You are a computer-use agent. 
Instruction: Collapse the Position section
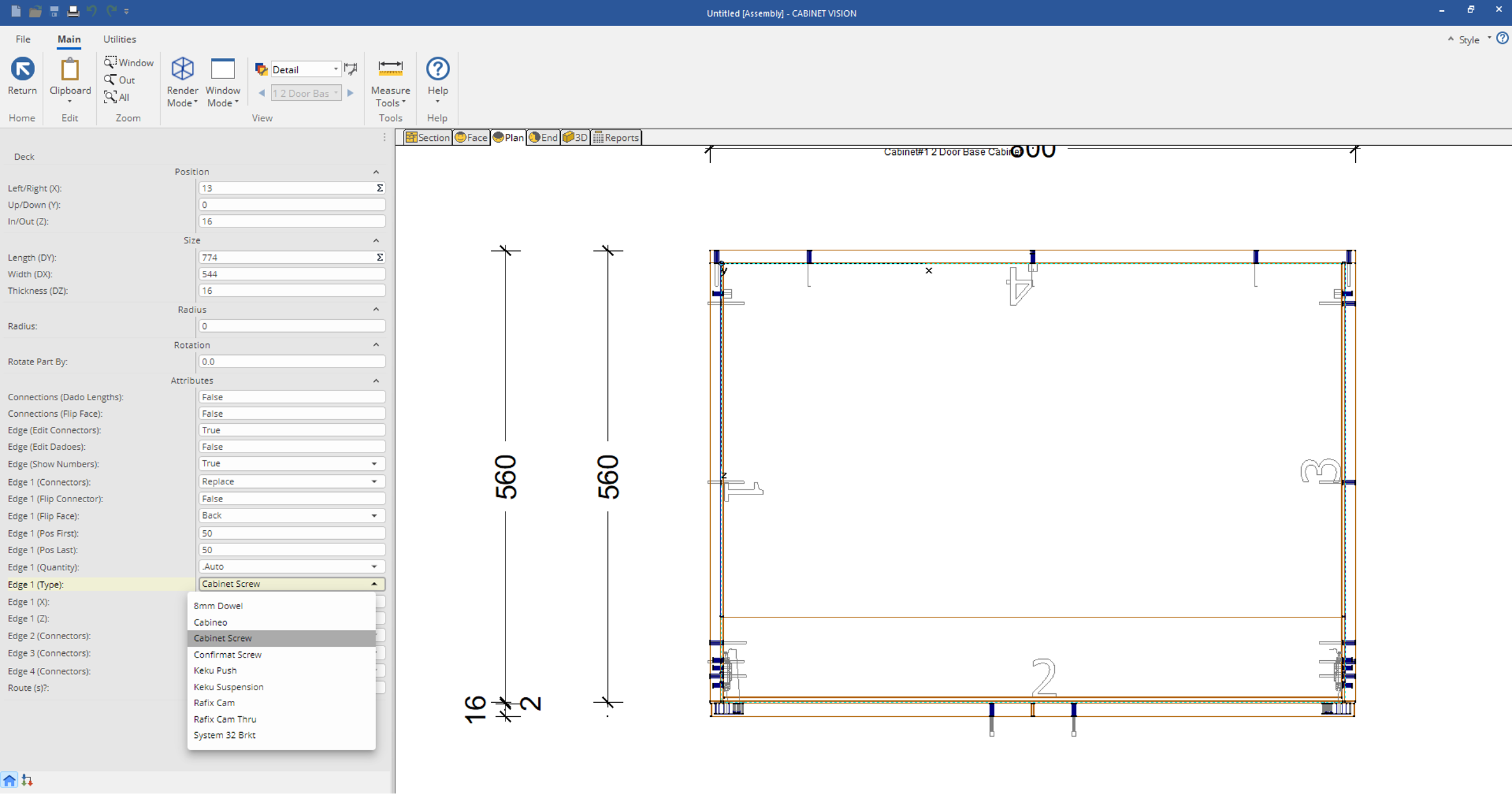pyautogui.click(x=376, y=172)
